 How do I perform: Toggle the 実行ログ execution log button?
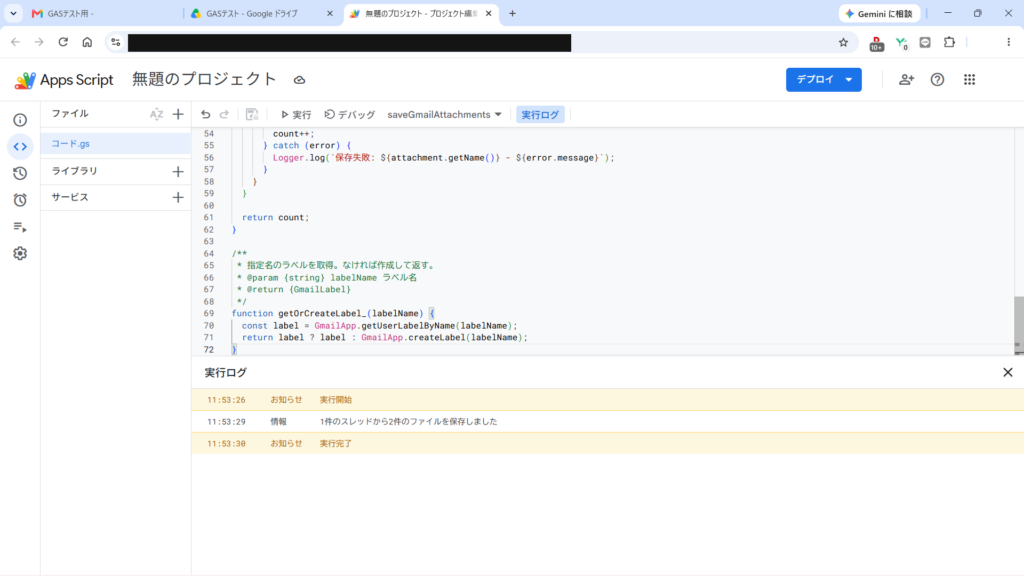pyautogui.click(x=540, y=114)
